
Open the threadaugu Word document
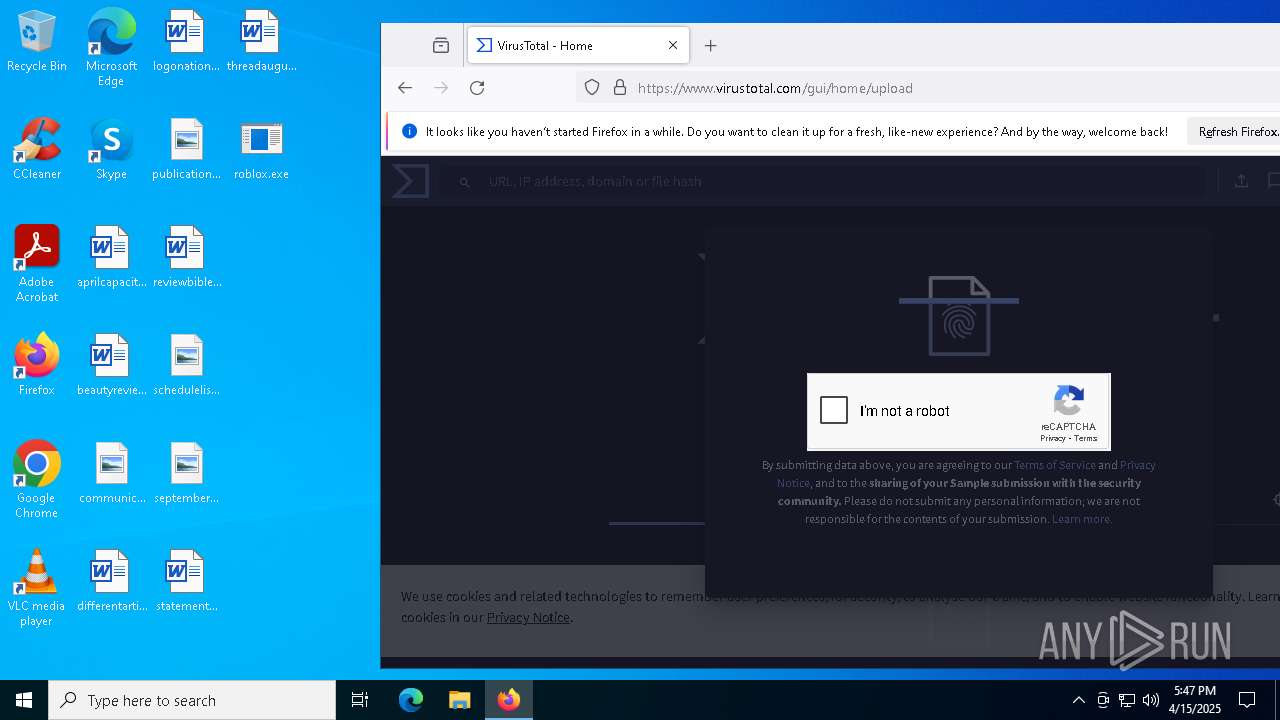pyautogui.click(x=261, y=41)
